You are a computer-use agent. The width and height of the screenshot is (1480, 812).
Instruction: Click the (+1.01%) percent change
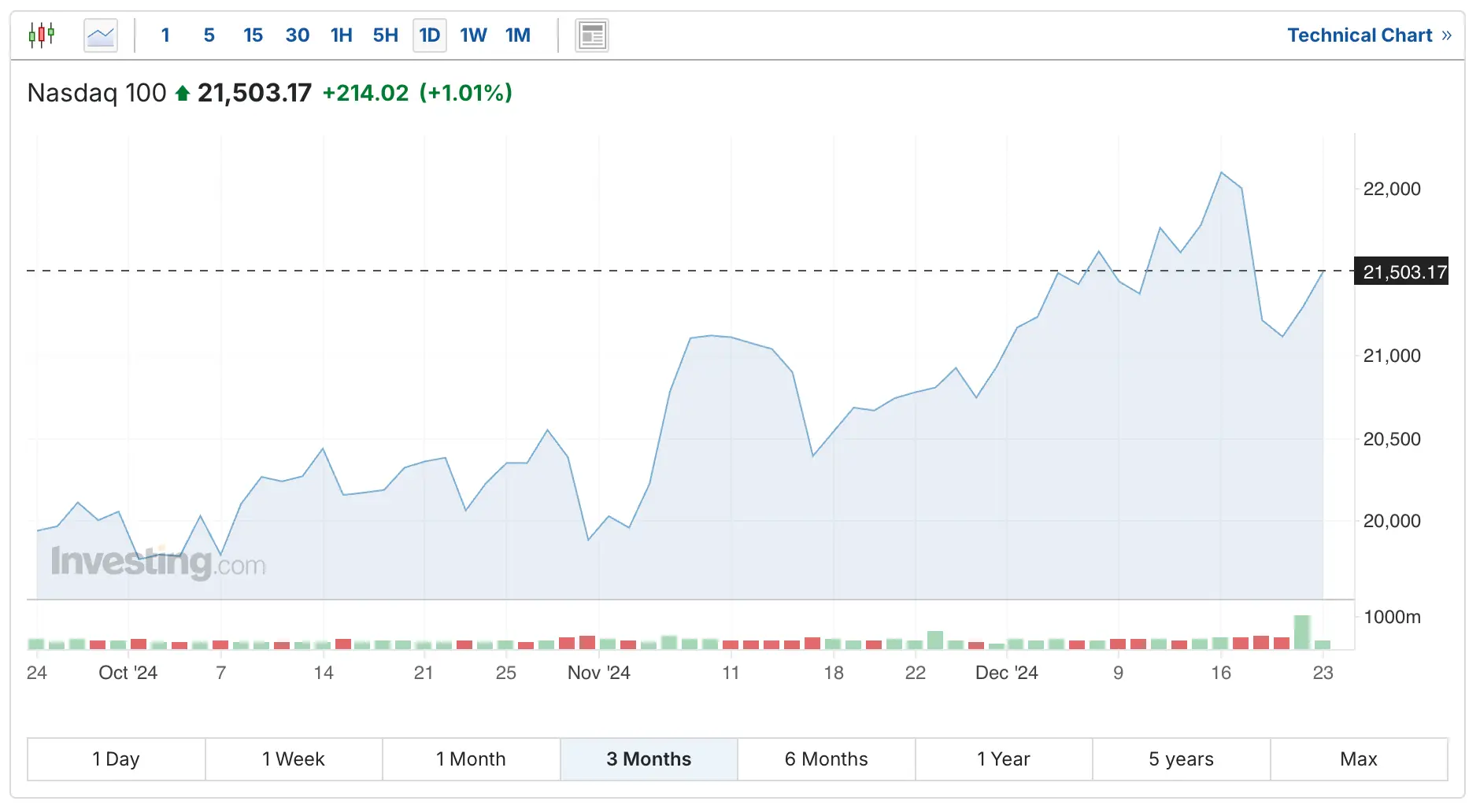465,93
